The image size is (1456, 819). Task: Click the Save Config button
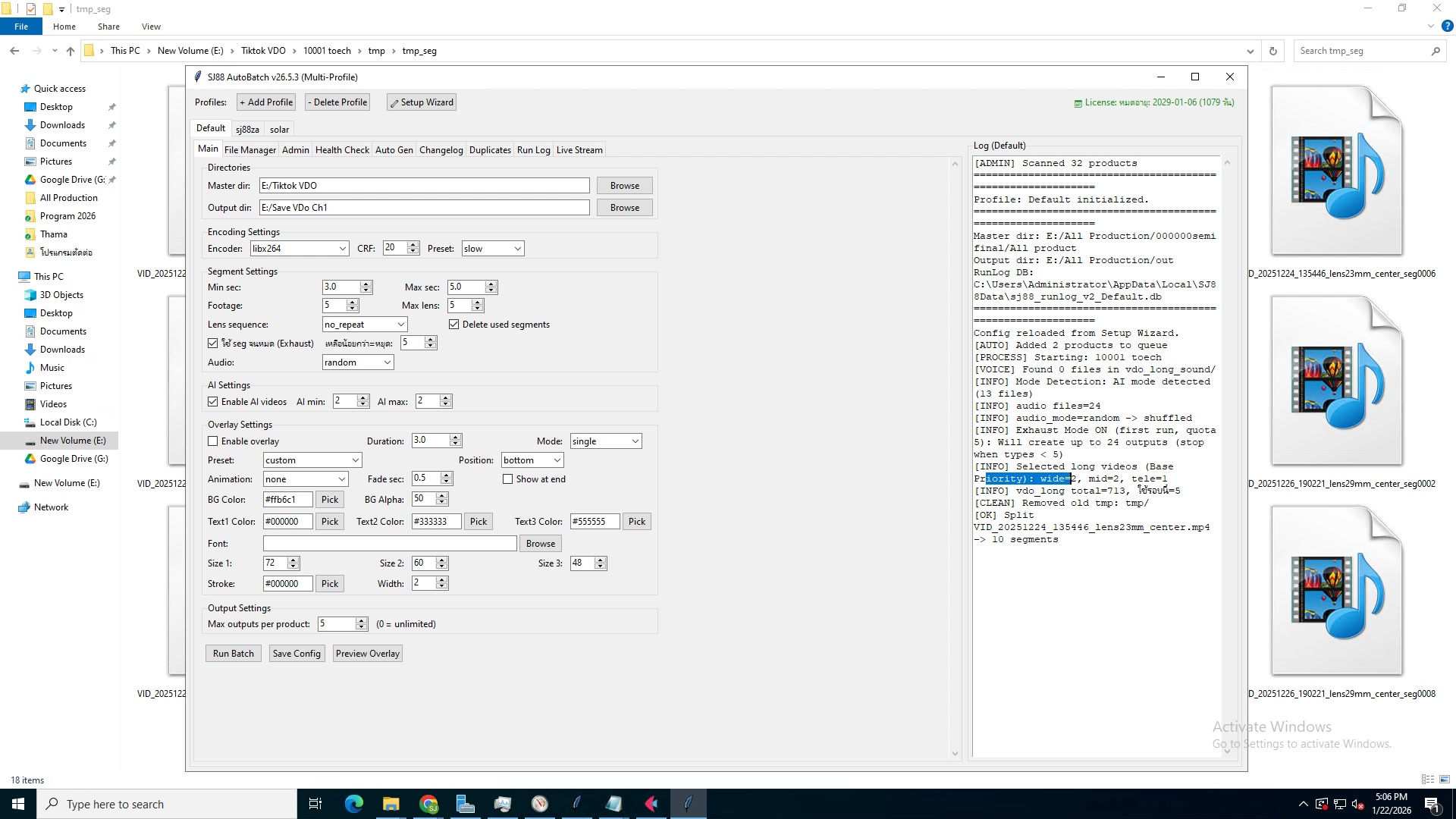[297, 654]
